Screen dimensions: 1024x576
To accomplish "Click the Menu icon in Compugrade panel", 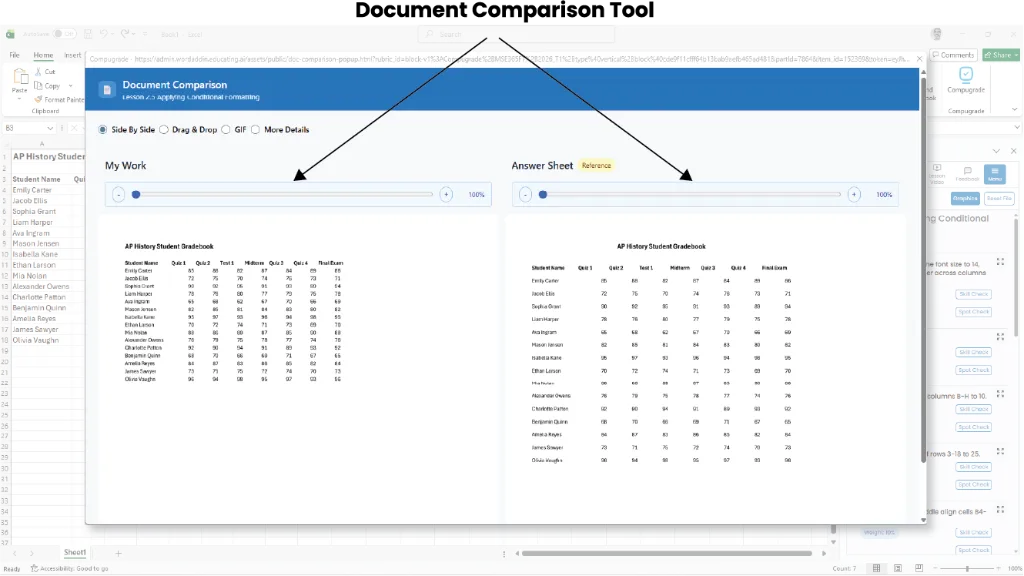I will pyautogui.click(x=995, y=174).
